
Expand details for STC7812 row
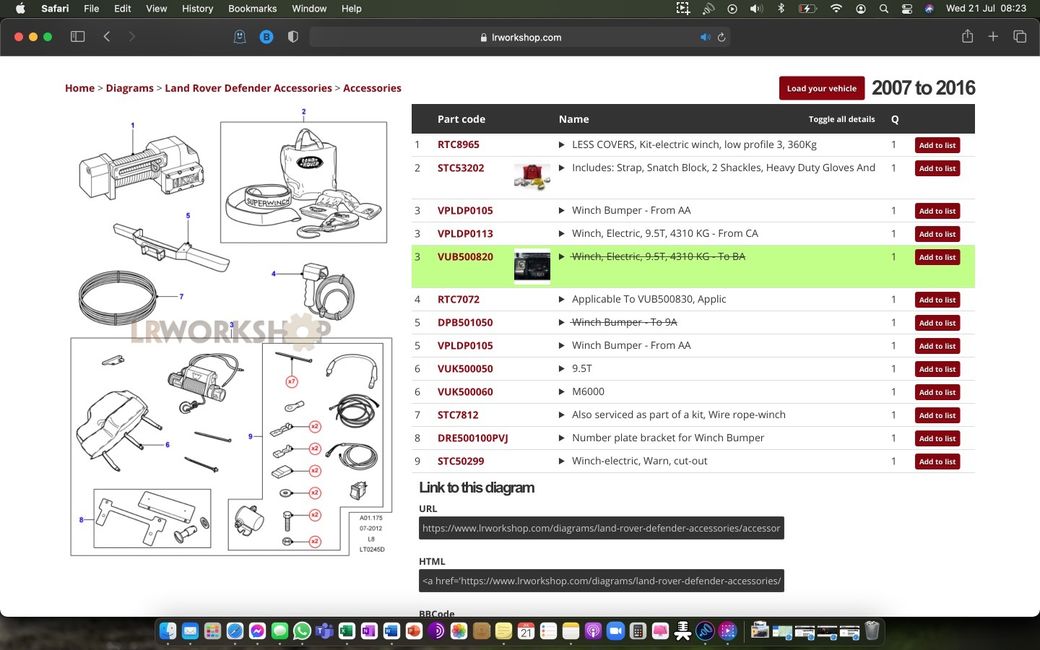click(x=562, y=415)
